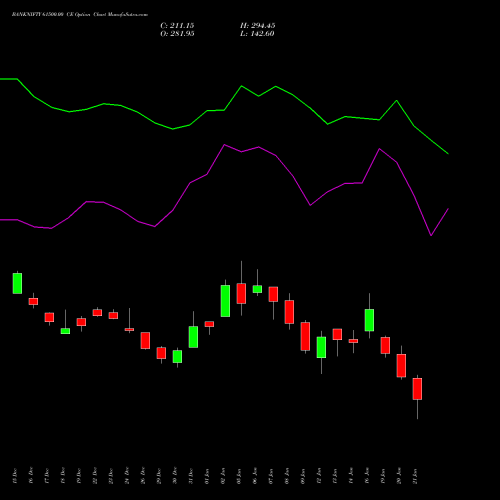
Task: Click the green candlestick above 15 Dec
Action: coord(17,283)
